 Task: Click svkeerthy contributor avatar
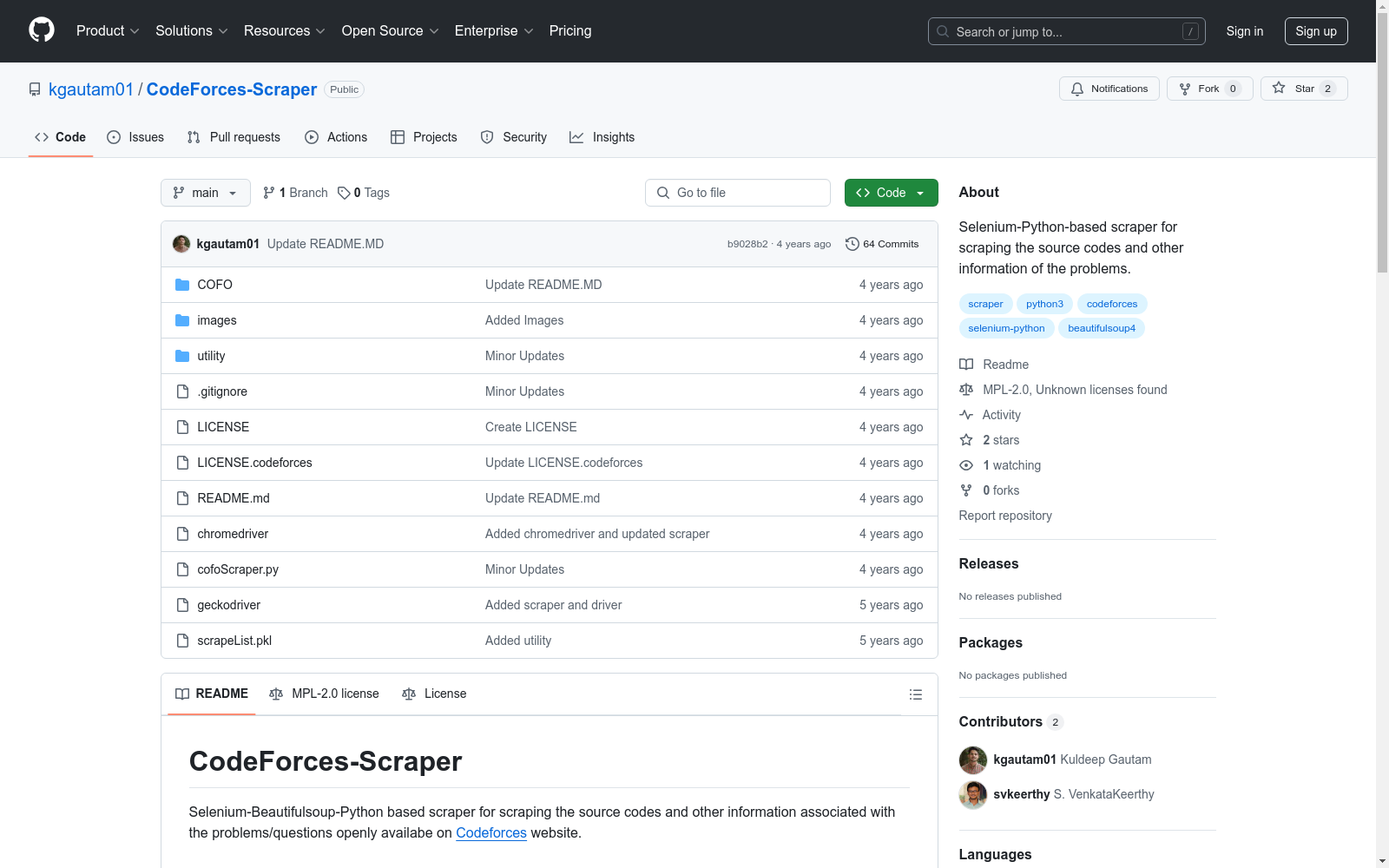[x=973, y=794]
